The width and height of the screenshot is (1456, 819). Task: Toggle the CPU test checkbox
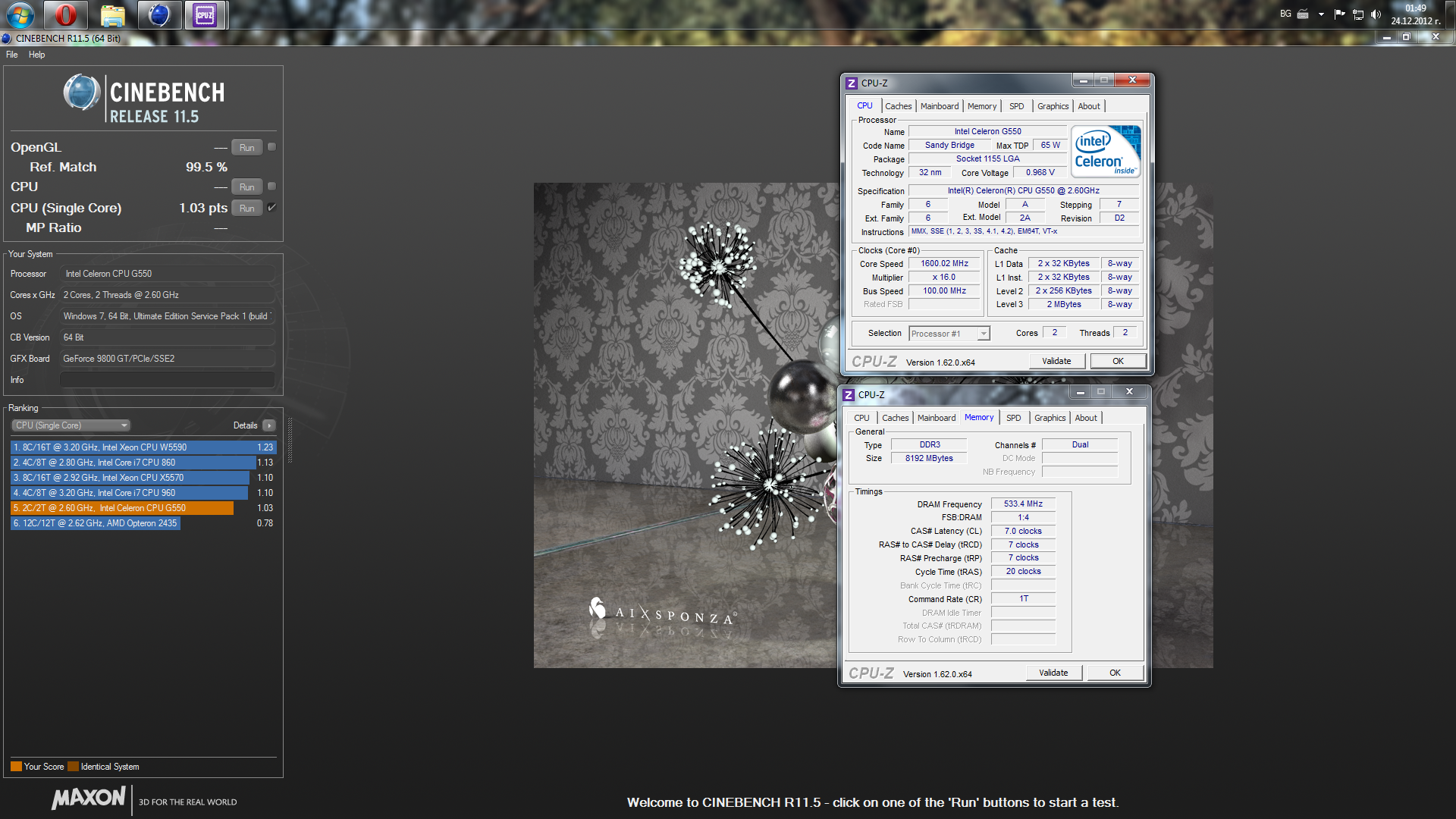pos(271,187)
